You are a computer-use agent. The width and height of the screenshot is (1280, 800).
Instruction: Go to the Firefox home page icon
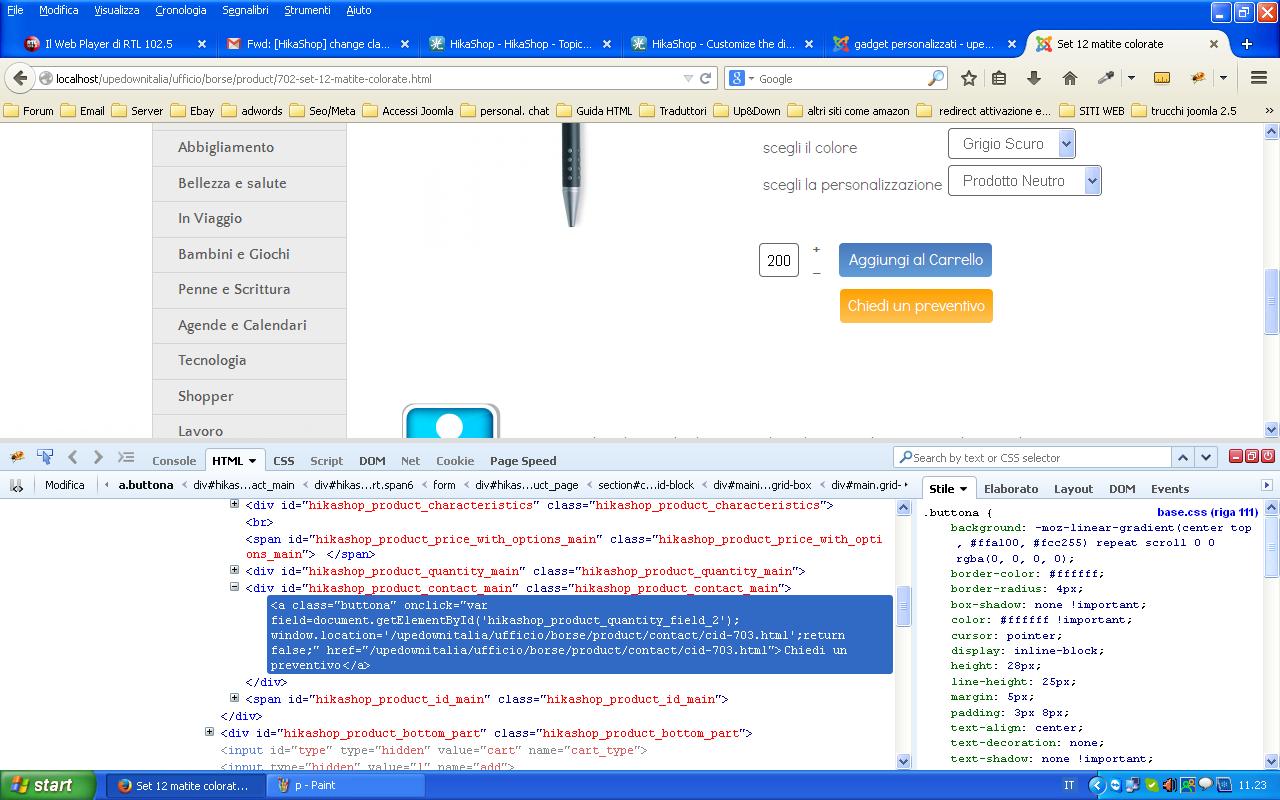(1070, 78)
